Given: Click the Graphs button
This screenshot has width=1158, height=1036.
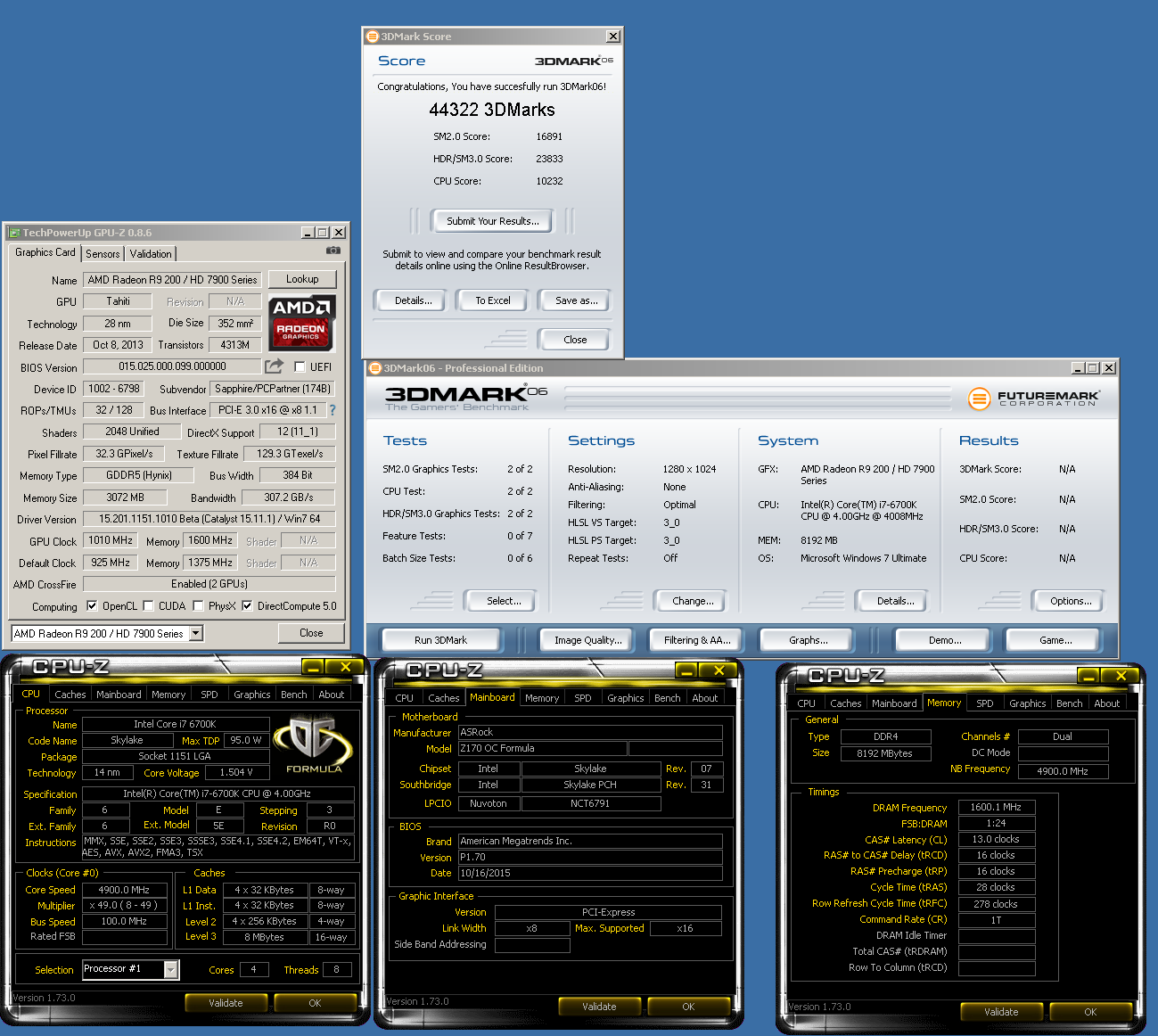Looking at the screenshot, I should click(x=808, y=640).
